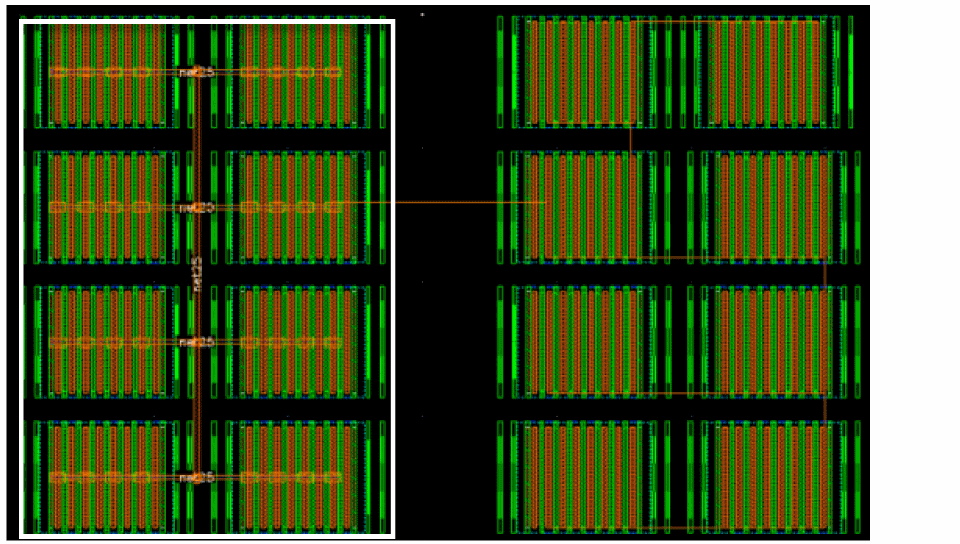960x544 pixels.
Task: Select second-row right transistor array in white box
Action: tap(298, 207)
